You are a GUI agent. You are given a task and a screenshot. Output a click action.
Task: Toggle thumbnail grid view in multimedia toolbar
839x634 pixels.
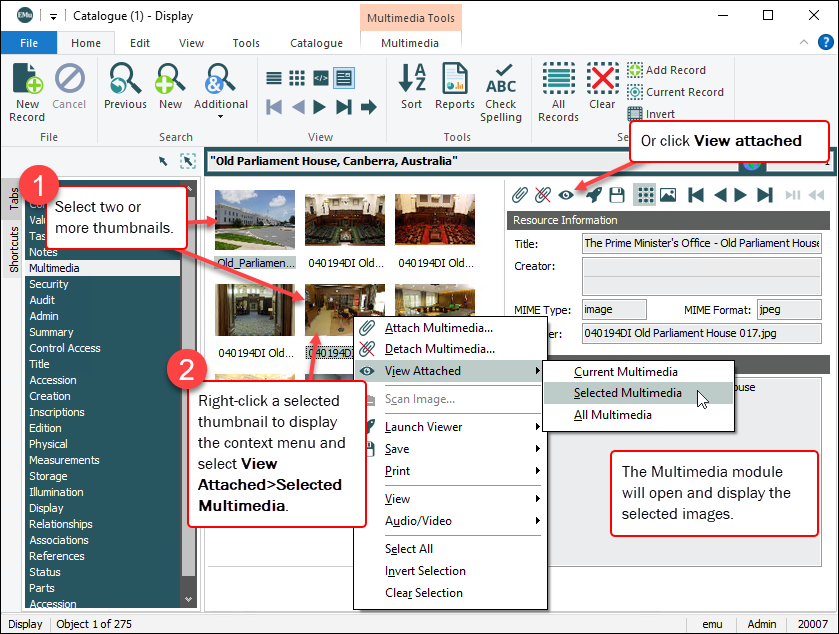pyautogui.click(x=645, y=195)
